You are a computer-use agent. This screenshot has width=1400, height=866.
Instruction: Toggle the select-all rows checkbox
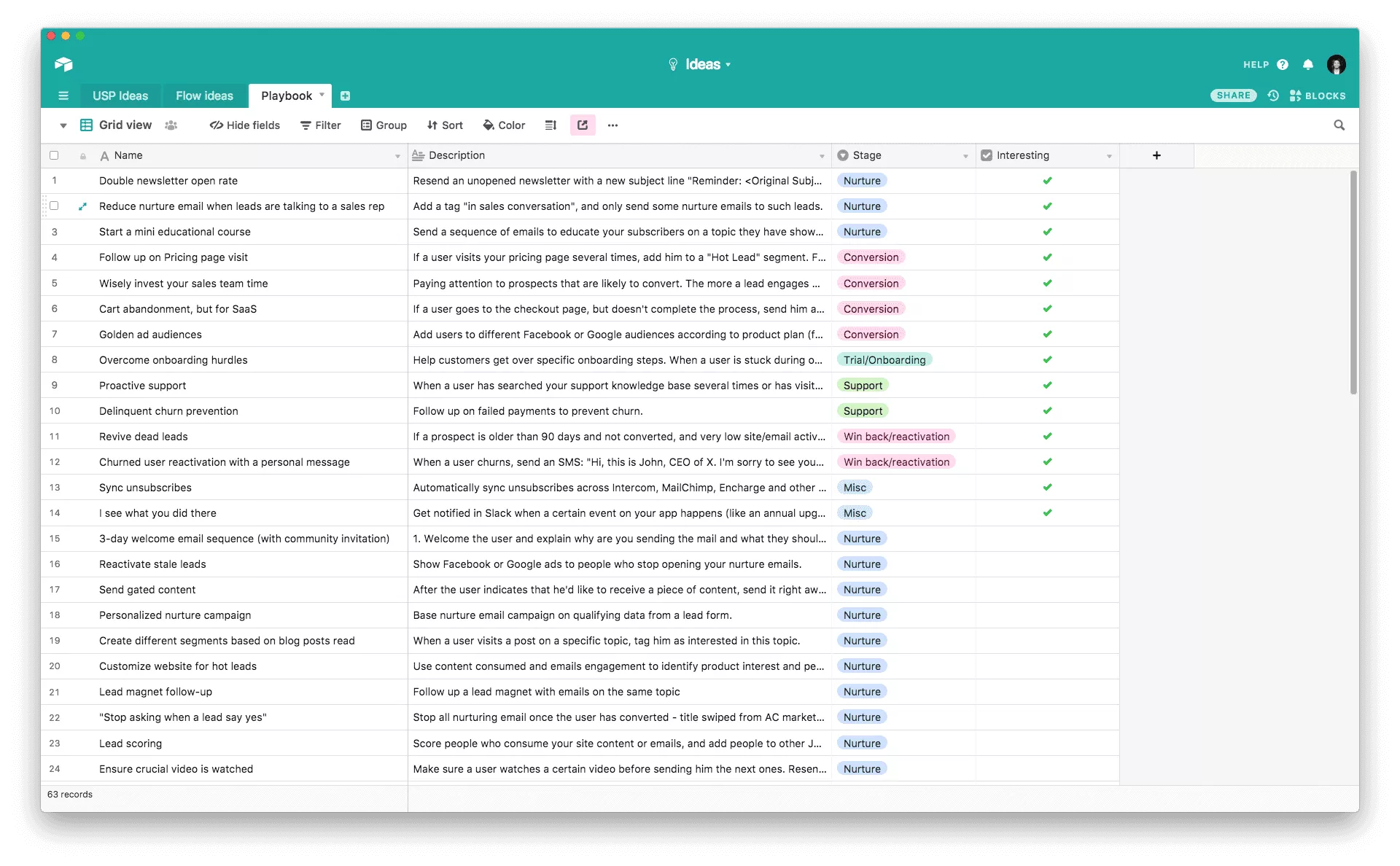[54, 155]
